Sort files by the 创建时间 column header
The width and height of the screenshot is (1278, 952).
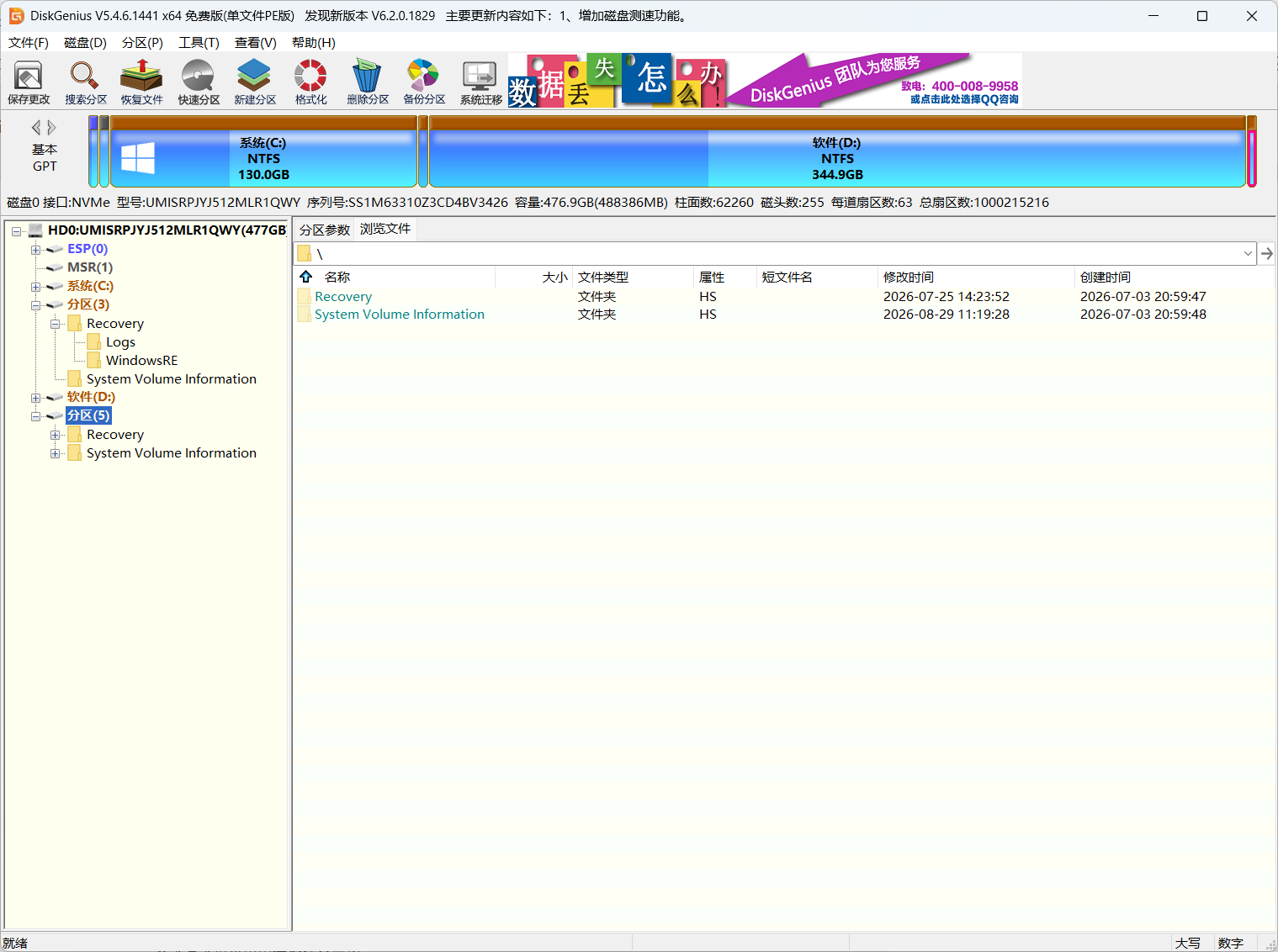coord(1174,277)
